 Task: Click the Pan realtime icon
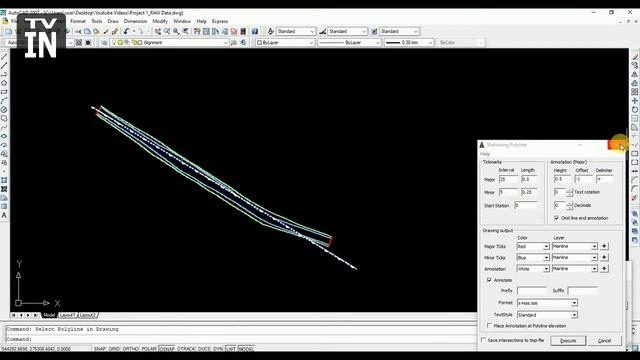(158, 31)
